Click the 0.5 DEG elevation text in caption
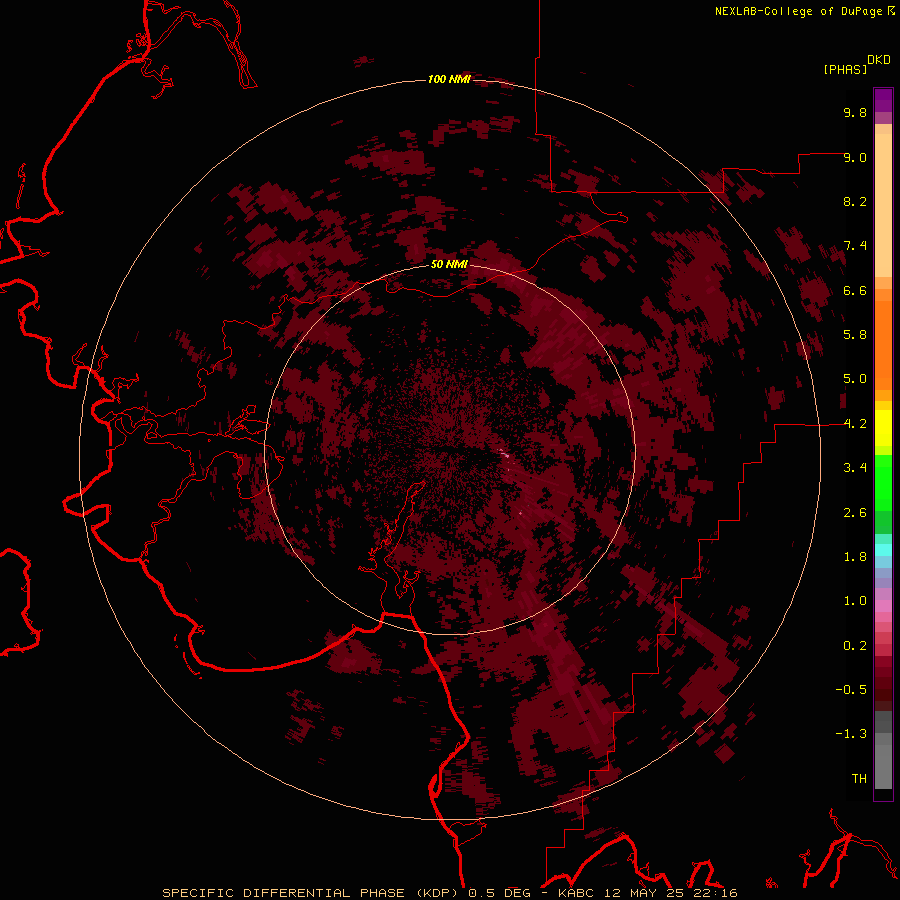The height and width of the screenshot is (900, 900). [501, 893]
